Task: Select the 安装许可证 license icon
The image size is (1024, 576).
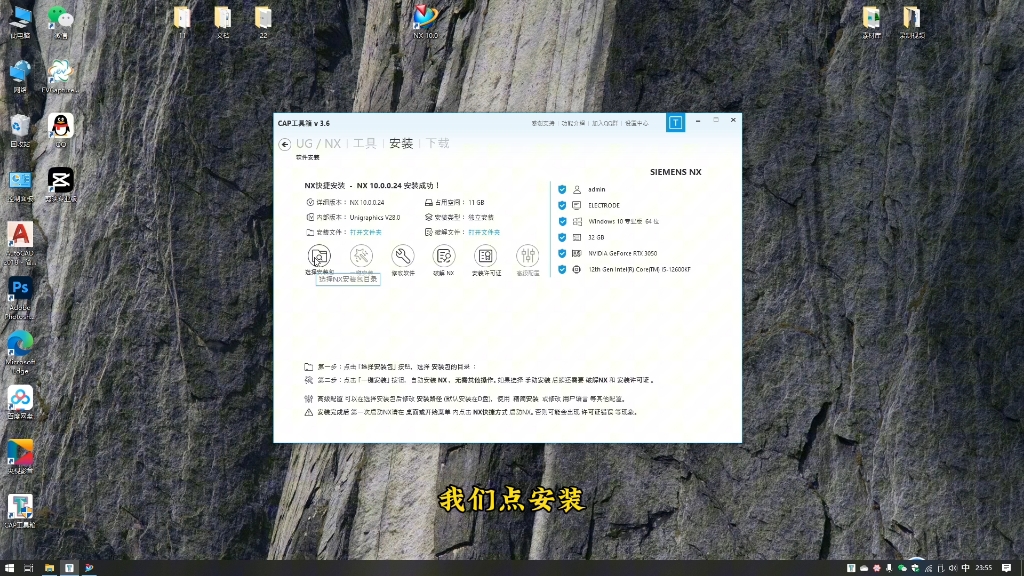Action: coord(485,257)
